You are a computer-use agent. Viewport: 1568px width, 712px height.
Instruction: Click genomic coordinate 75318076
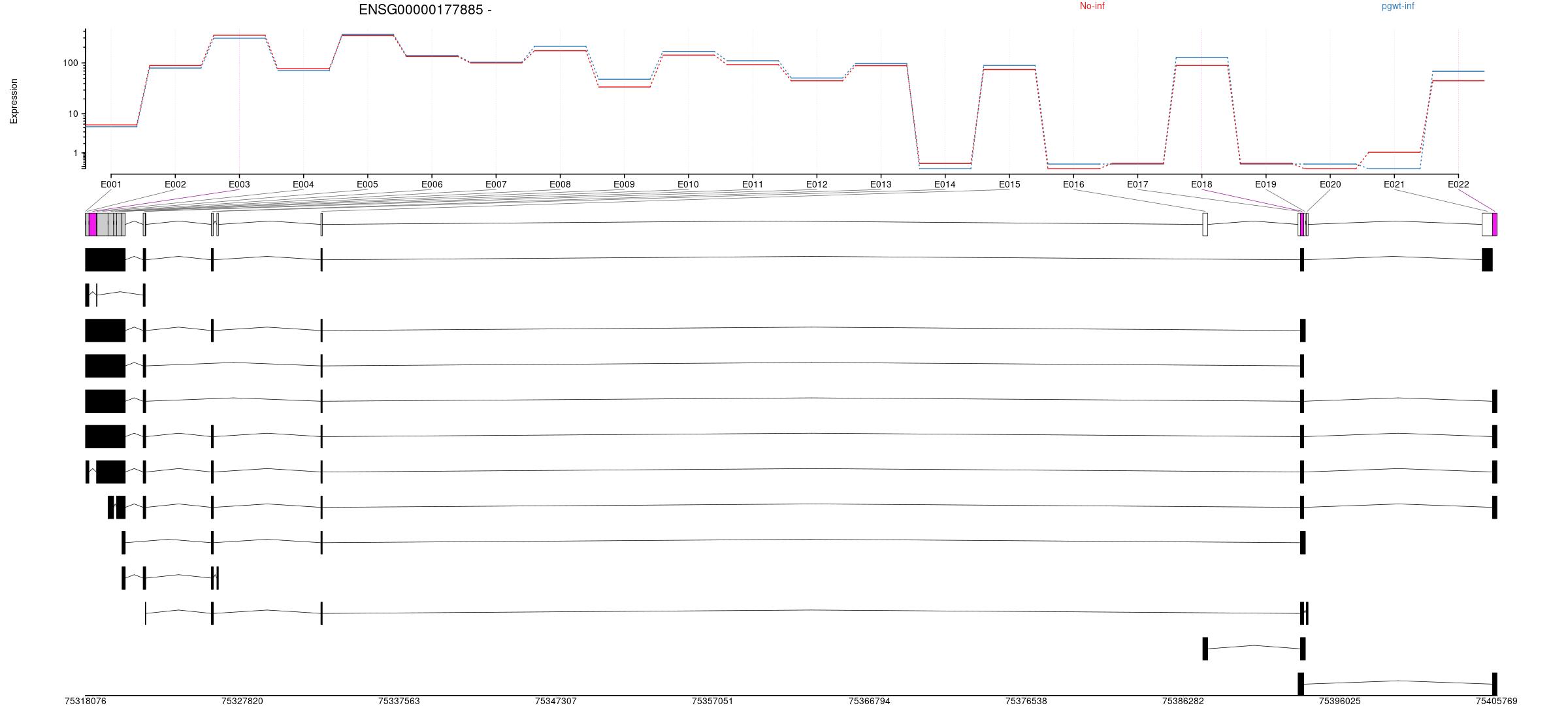tap(86, 701)
